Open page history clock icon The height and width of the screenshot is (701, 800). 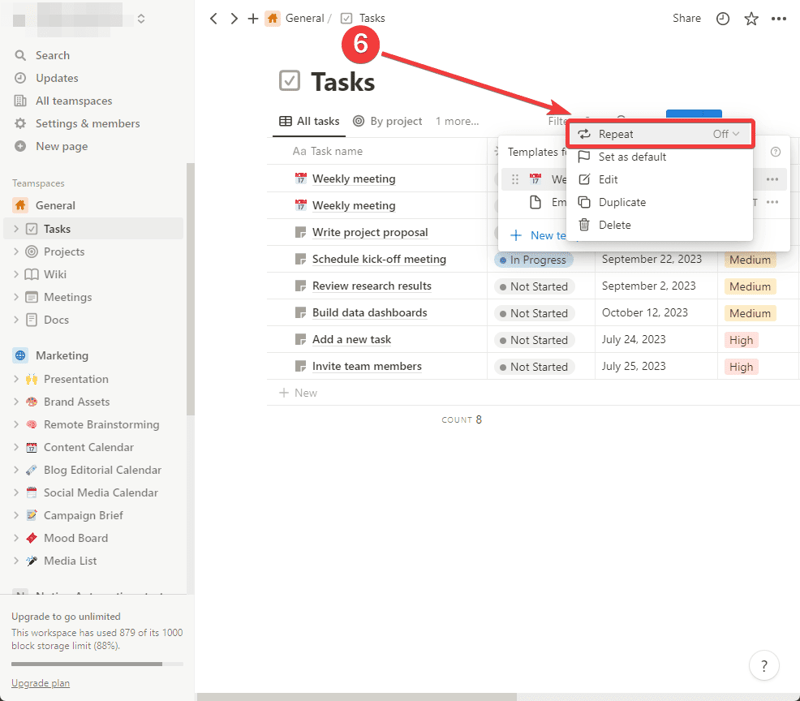(x=722, y=18)
